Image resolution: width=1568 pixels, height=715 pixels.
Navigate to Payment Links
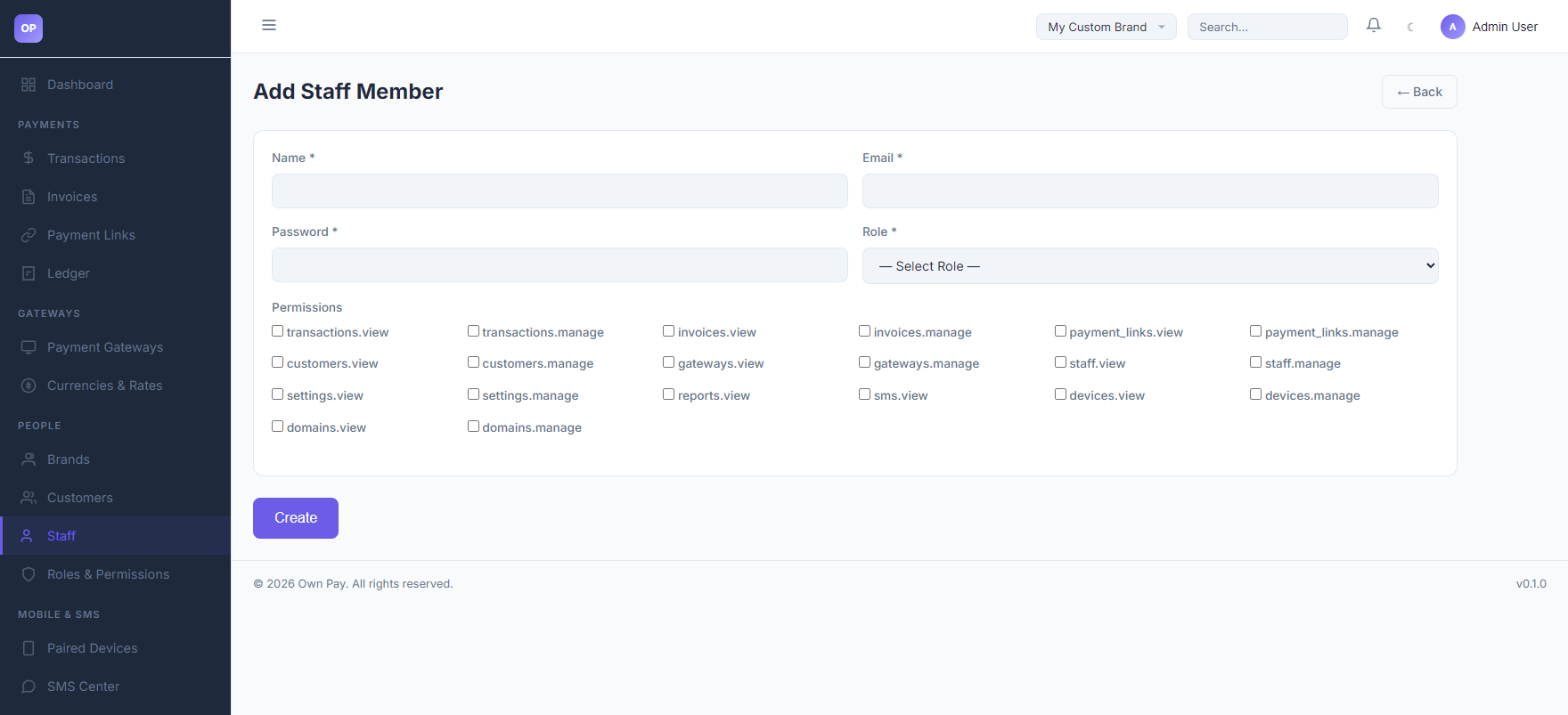(x=115, y=235)
